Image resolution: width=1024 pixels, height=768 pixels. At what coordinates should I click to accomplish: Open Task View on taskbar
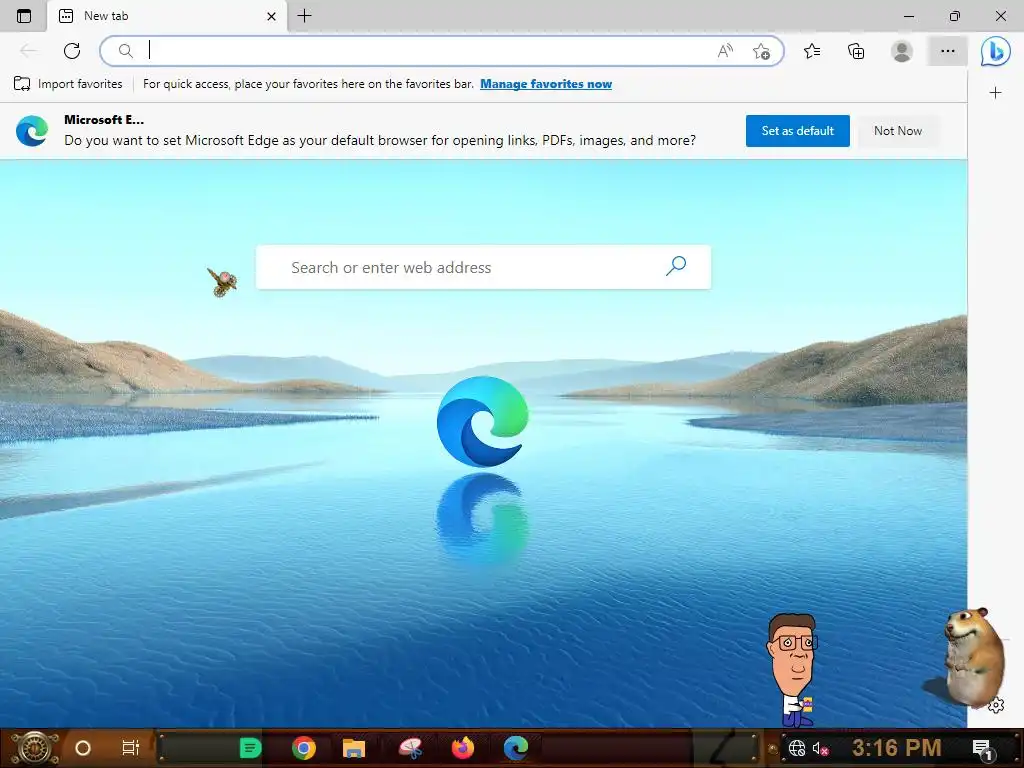coord(131,748)
